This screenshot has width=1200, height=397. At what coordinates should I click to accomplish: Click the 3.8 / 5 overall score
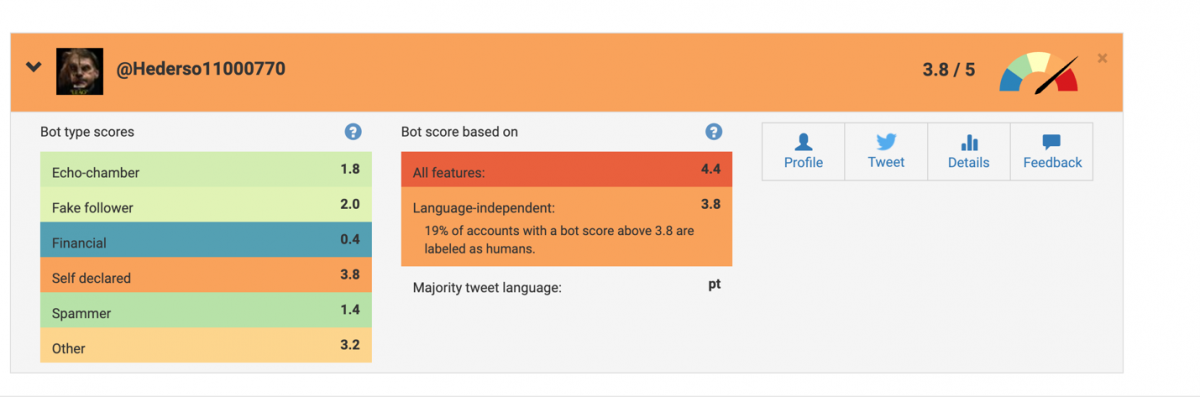[x=948, y=71]
